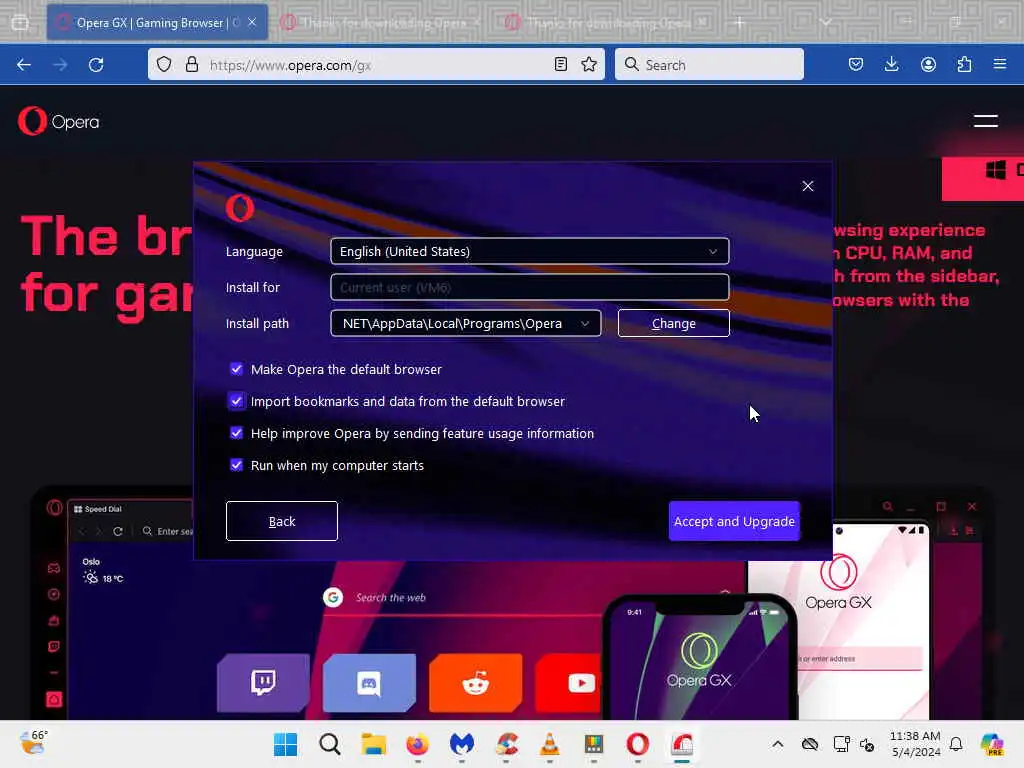Open the Opera site hamburger menu
Viewport: 1024px width, 768px height.
pyautogui.click(x=985, y=121)
